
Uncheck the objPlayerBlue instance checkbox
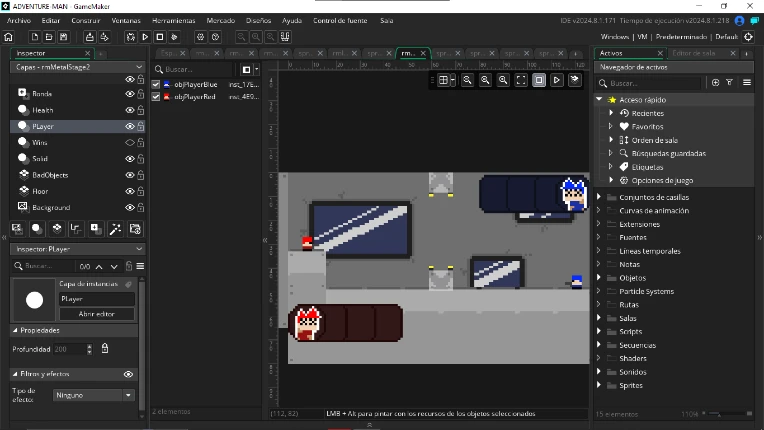coord(156,84)
